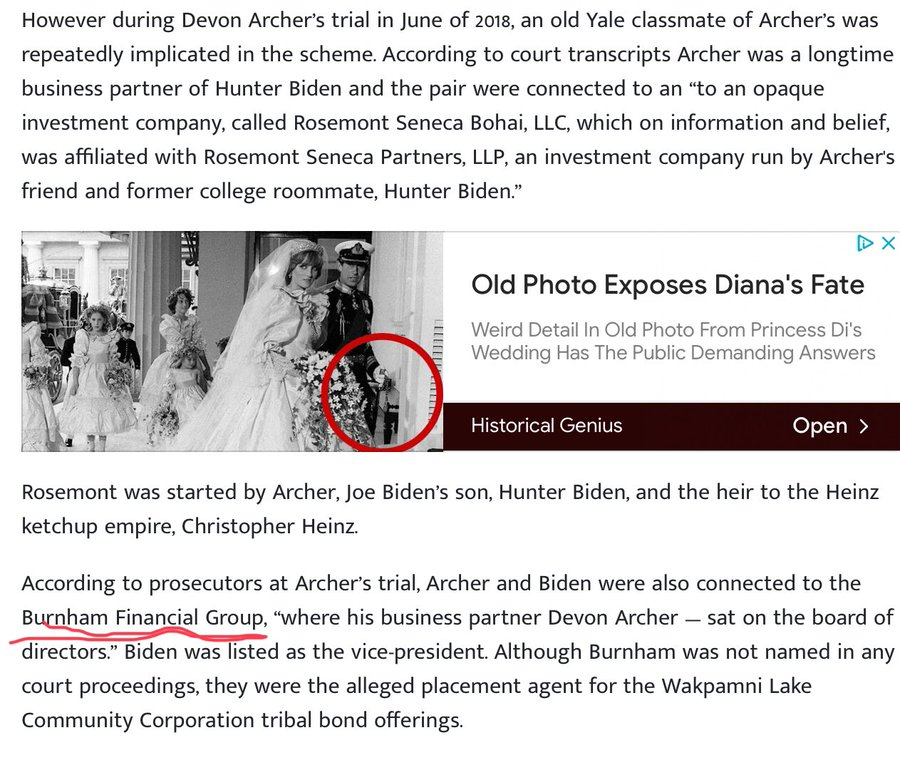Click the red circle in ad photo
The image size is (900, 765).
click(x=381, y=392)
